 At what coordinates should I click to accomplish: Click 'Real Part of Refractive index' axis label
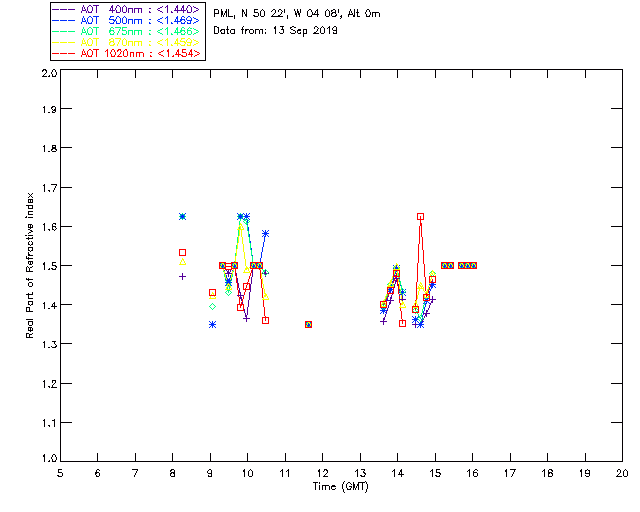pyautogui.click(x=29, y=266)
